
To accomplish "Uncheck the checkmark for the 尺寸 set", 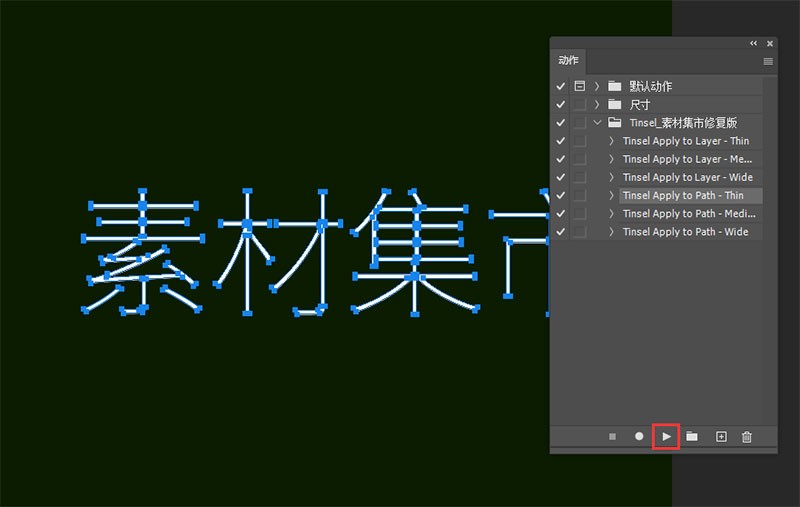I will tap(561, 105).
